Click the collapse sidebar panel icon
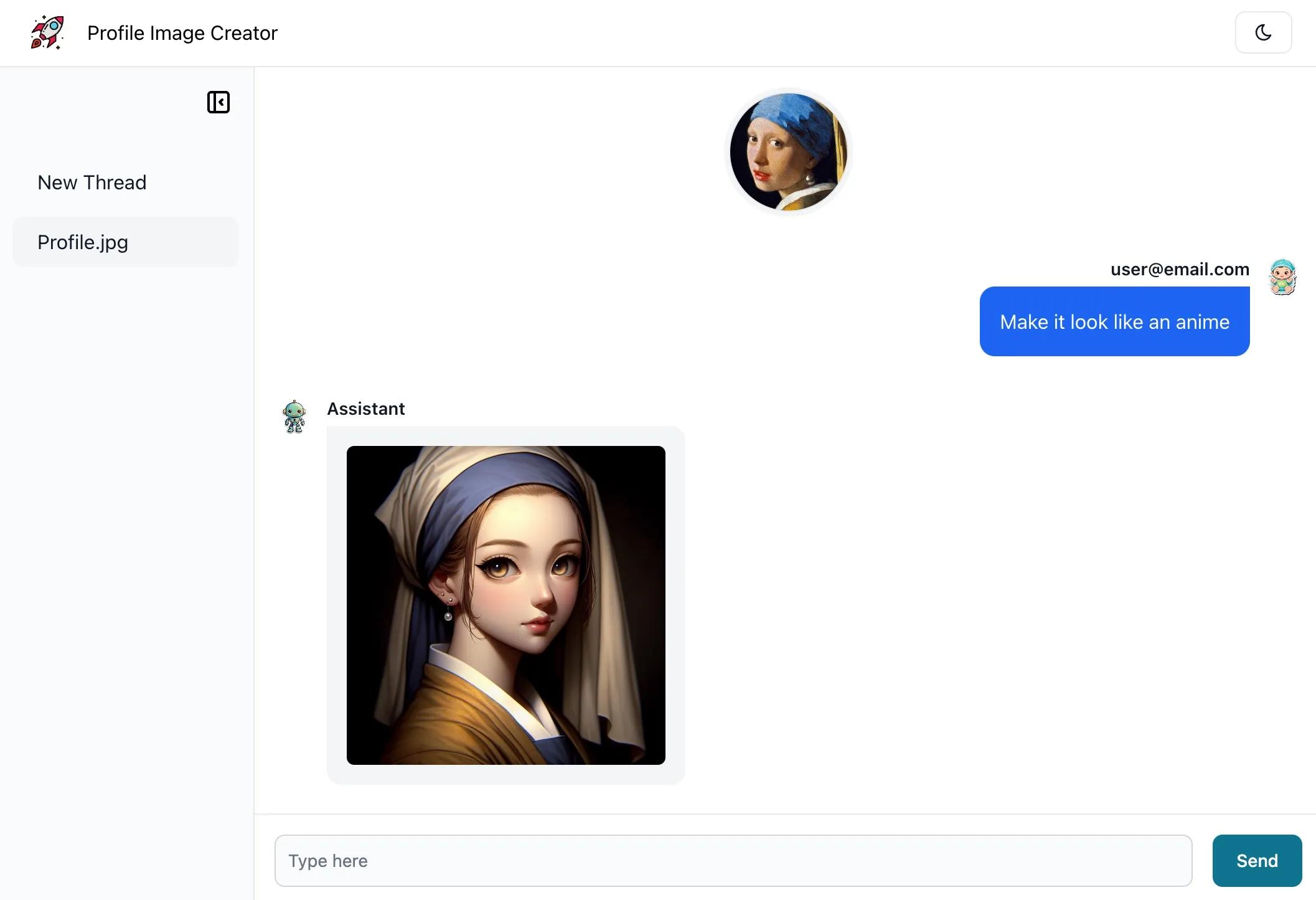 click(x=218, y=102)
